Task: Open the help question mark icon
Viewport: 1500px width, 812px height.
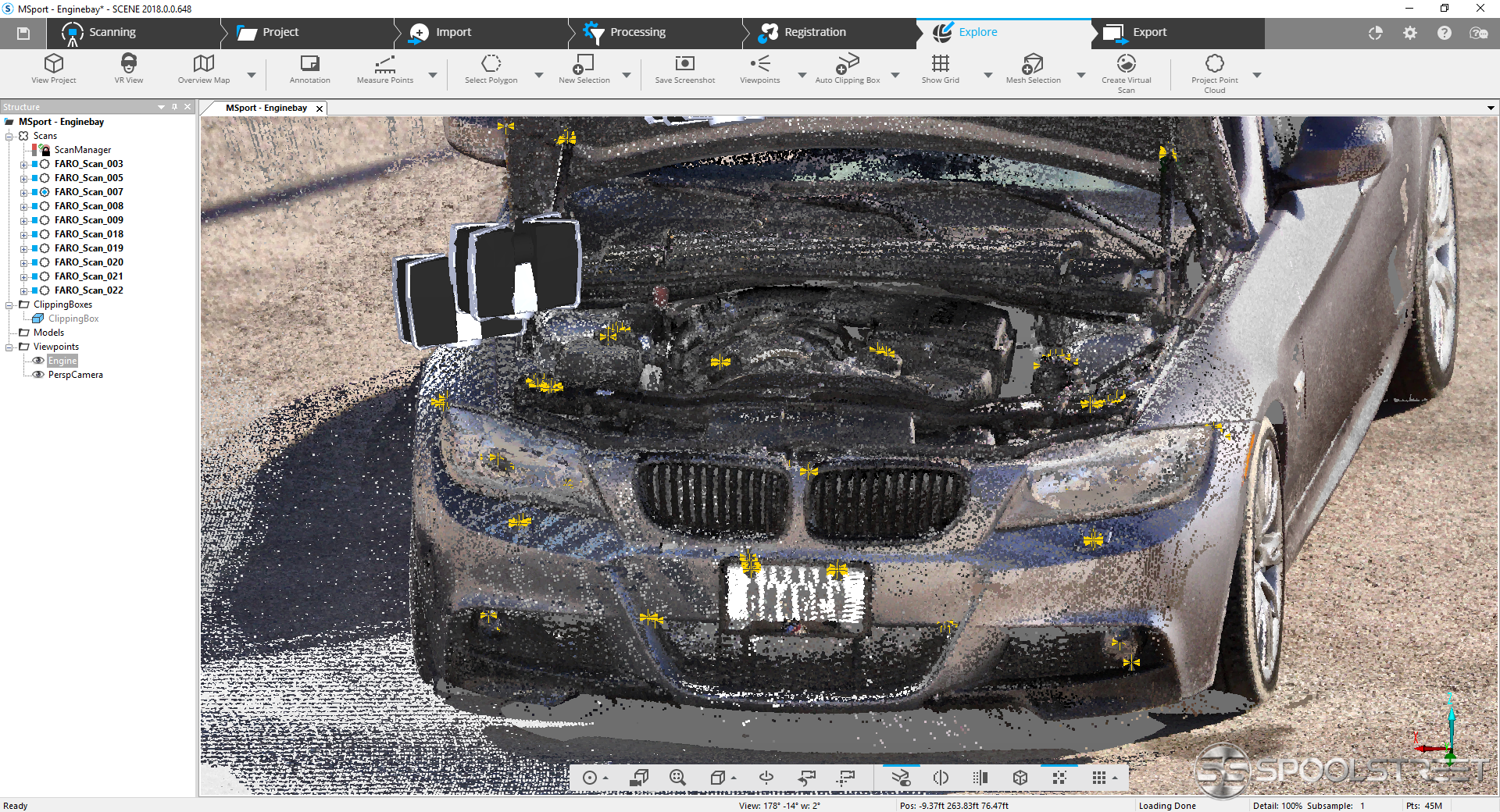Action: (1444, 33)
